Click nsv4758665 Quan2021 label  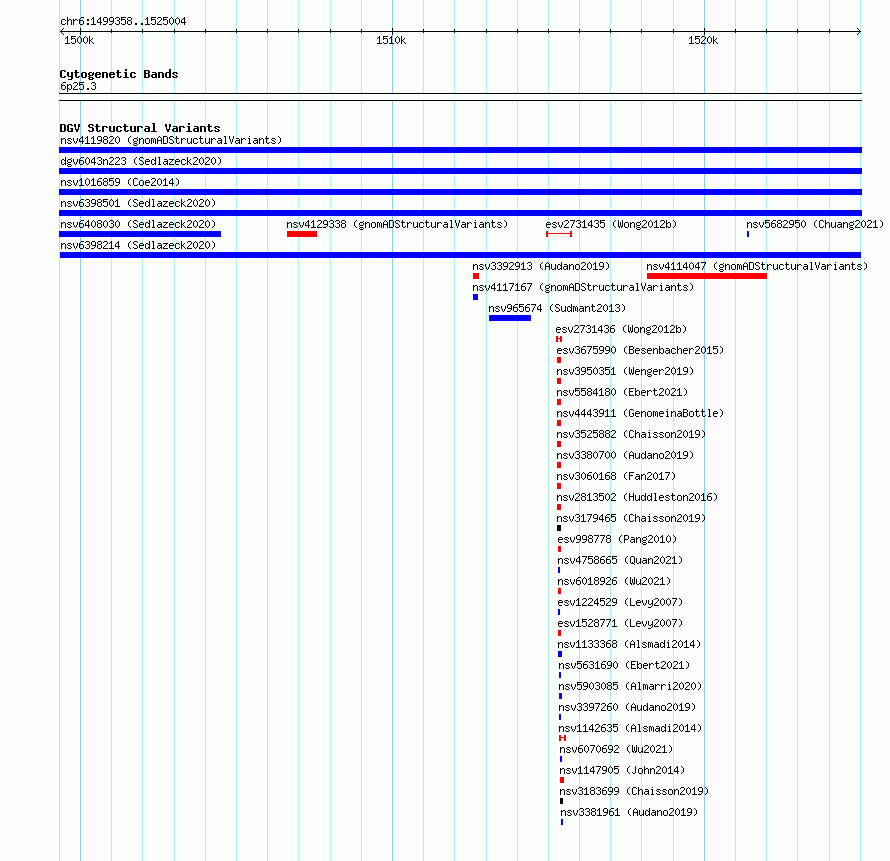point(620,560)
